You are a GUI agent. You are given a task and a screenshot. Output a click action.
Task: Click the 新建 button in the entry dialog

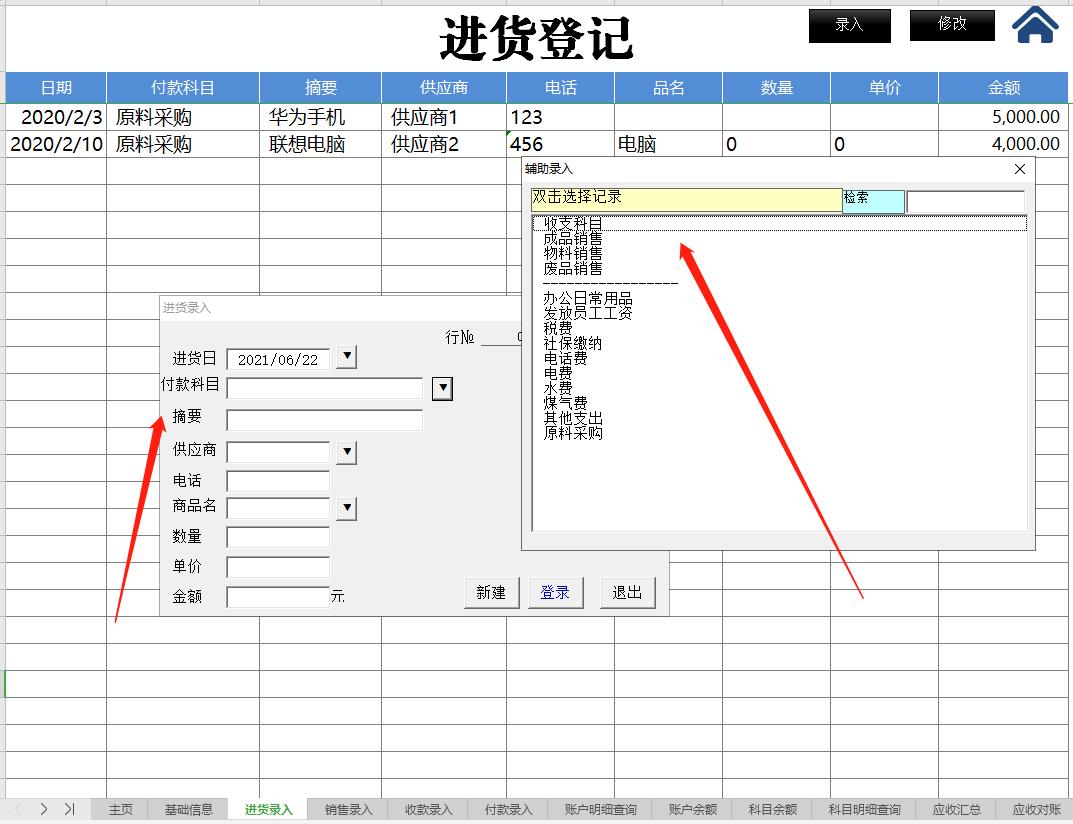coord(491,591)
